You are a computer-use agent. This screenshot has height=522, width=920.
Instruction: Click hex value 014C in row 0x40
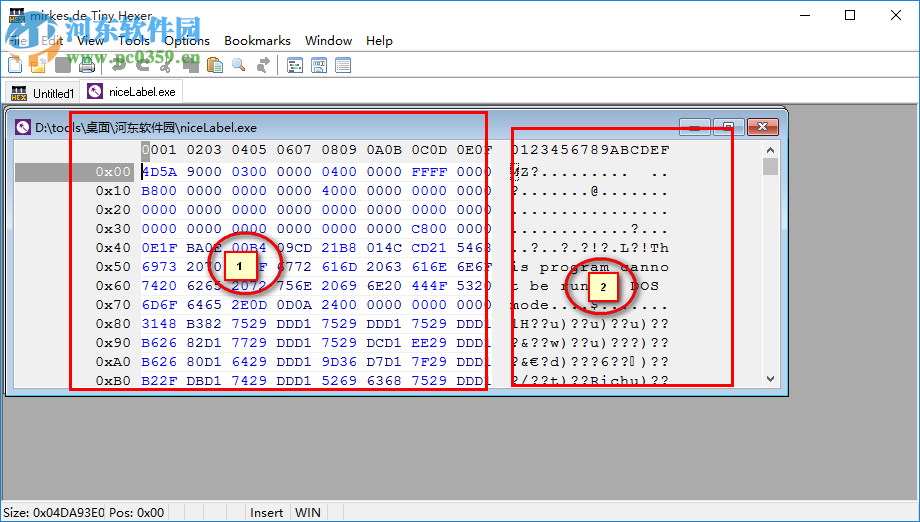click(x=384, y=248)
